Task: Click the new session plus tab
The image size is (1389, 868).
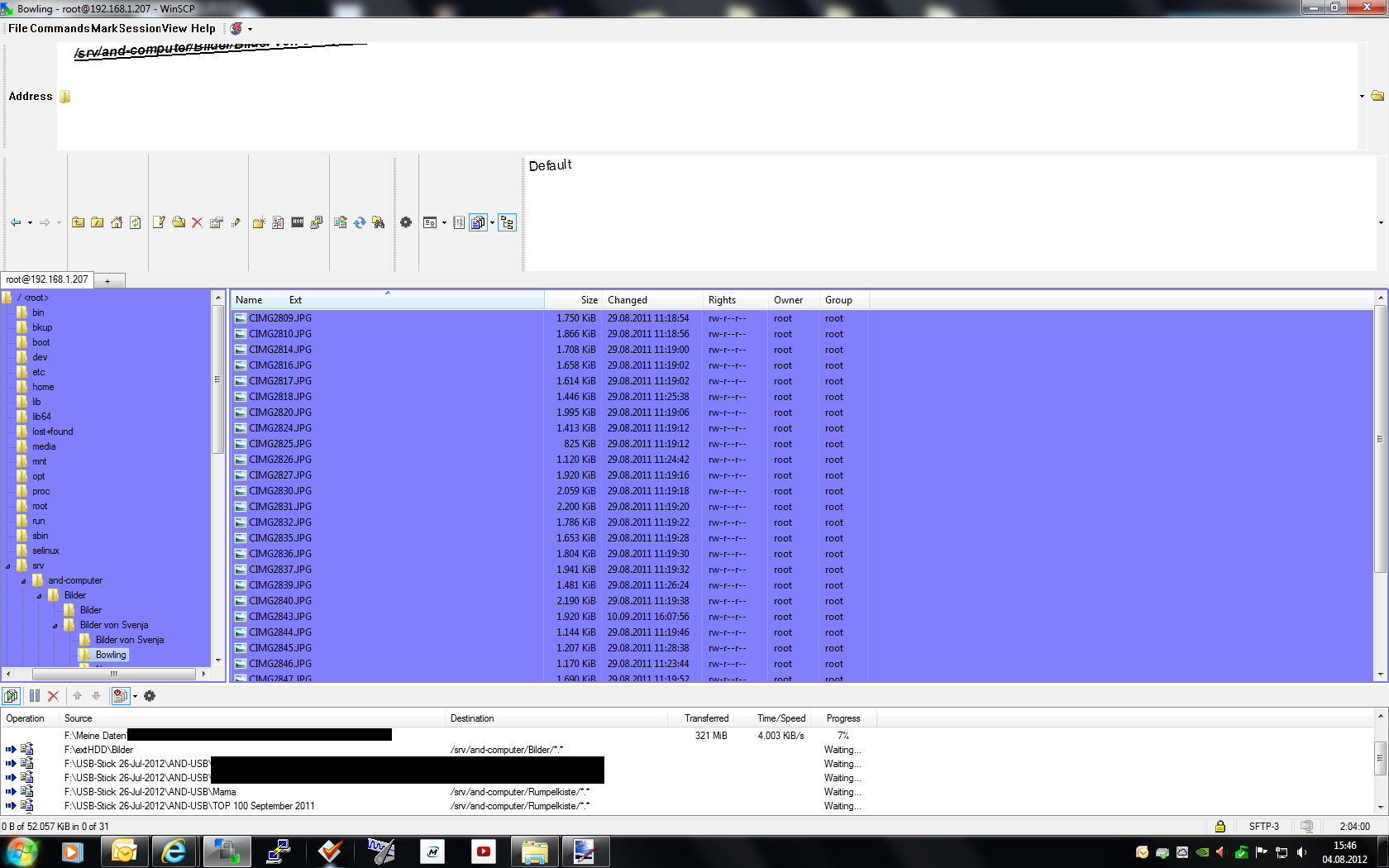Action: [107, 281]
